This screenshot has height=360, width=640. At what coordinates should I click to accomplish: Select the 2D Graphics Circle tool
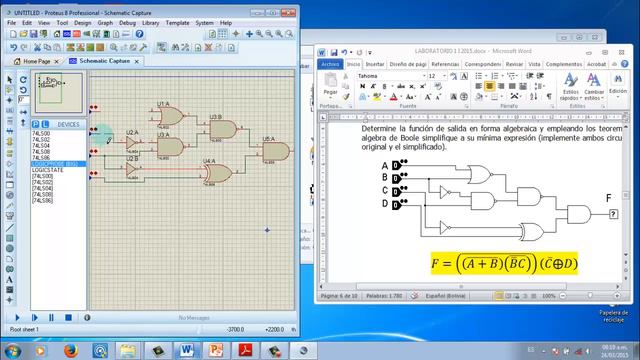pyautogui.click(x=9, y=249)
